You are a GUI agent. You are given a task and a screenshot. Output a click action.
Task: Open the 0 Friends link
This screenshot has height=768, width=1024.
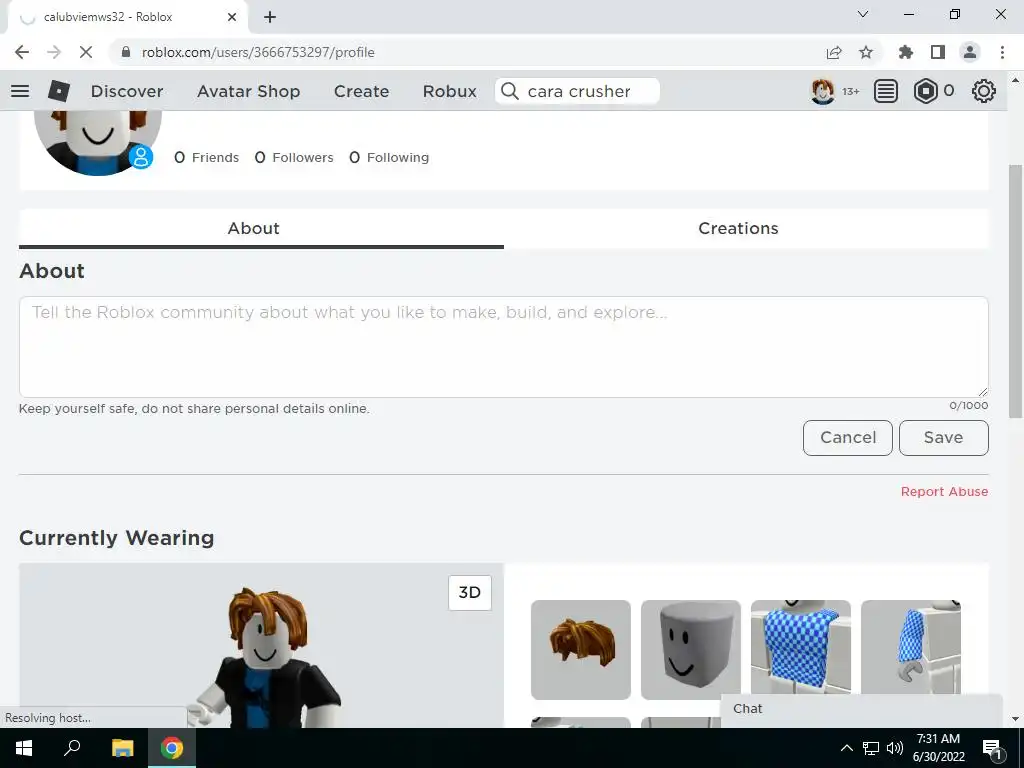coord(206,157)
